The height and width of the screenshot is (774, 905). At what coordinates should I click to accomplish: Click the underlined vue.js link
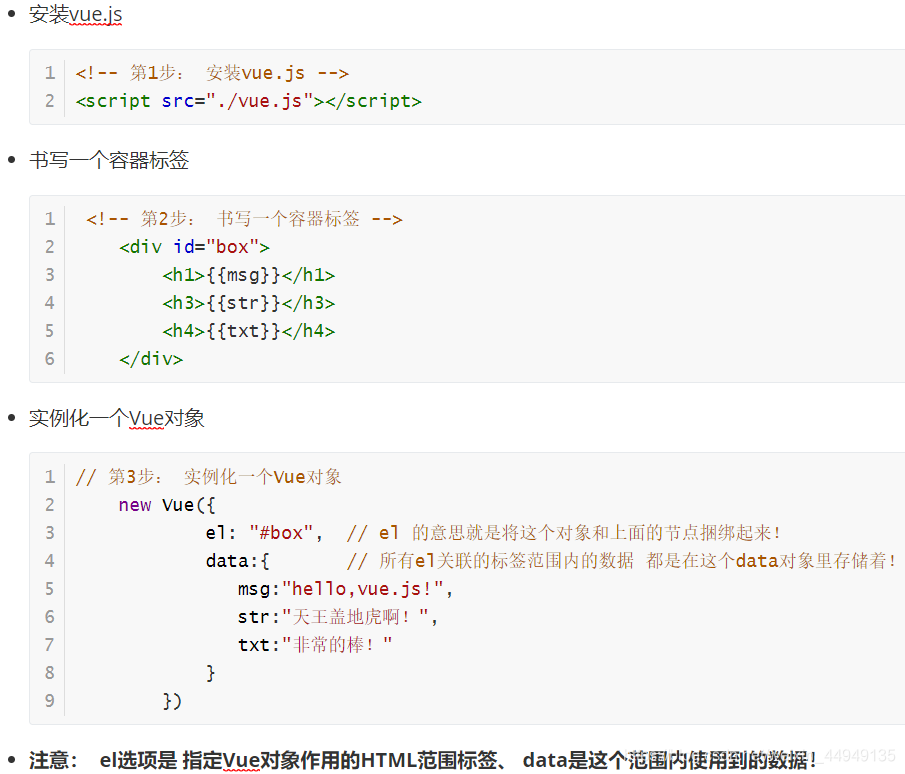click(x=95, y=14)
